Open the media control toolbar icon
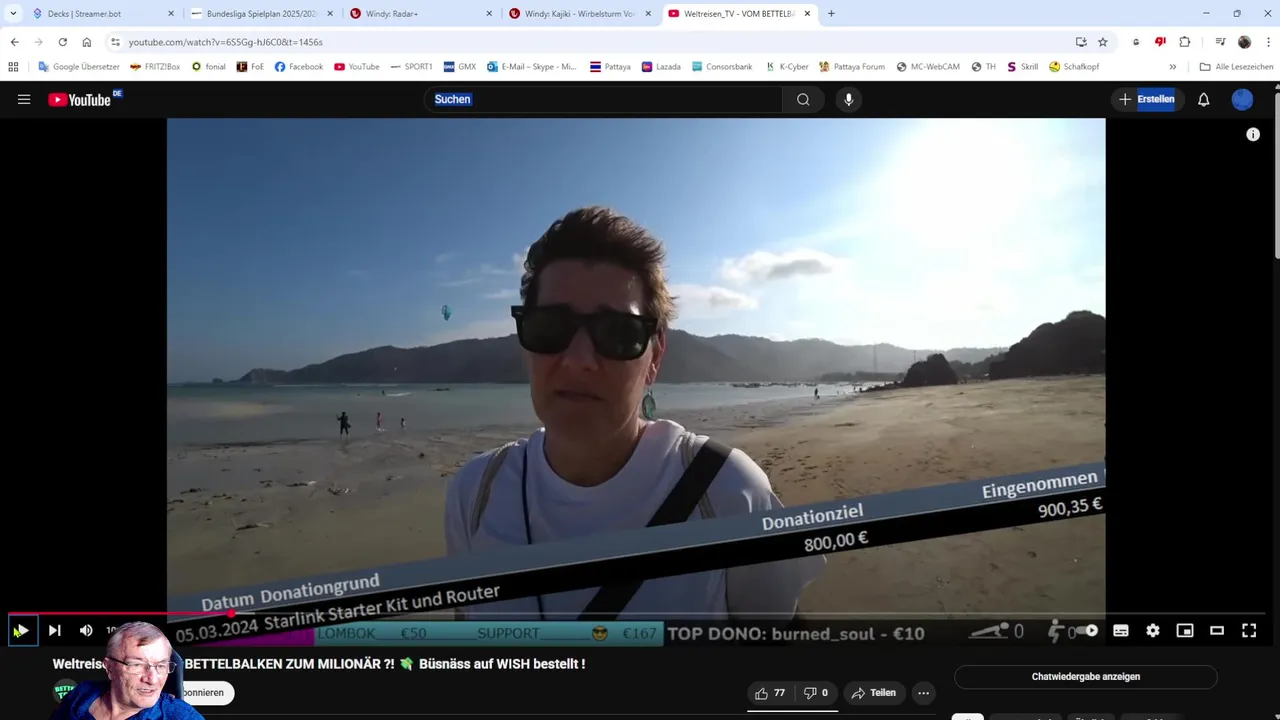The width and height of the screenshot is (1280, 720). (x=1220, y=42)
